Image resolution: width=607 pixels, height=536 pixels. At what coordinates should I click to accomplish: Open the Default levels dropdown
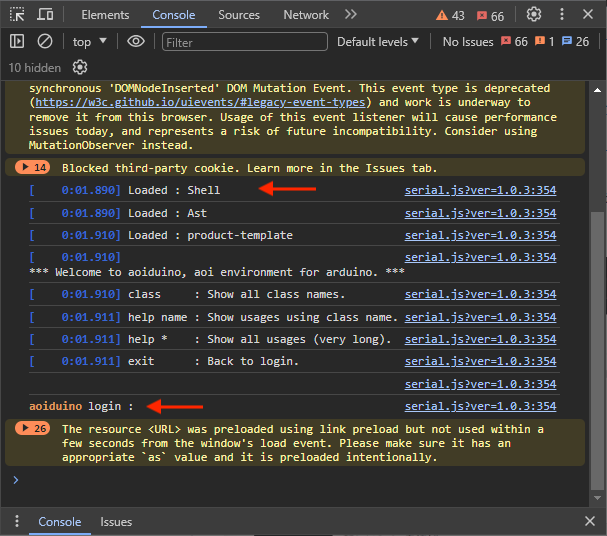tap(378, 42)
